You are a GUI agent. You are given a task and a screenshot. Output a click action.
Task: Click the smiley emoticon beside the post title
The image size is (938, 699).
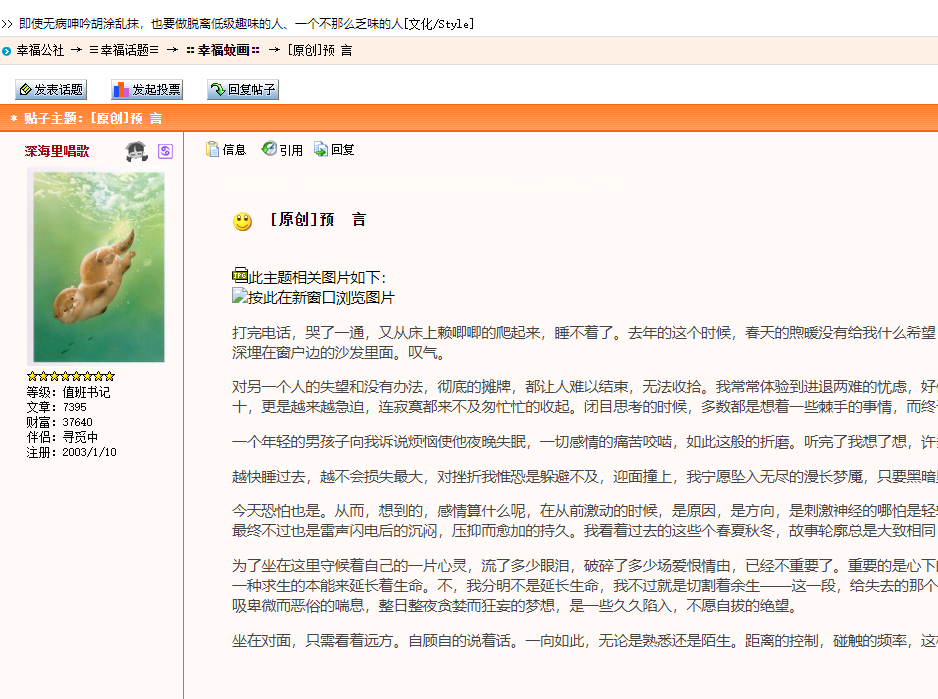241,219
